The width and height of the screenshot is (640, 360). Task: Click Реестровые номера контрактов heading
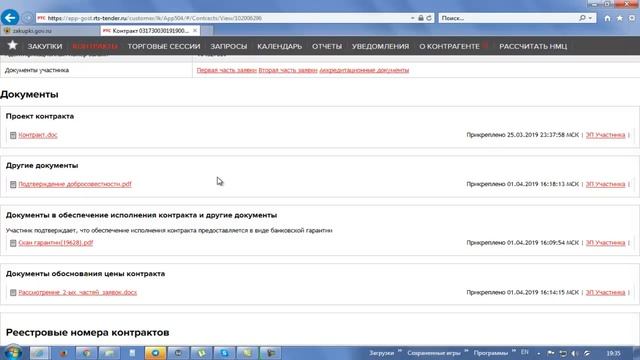87,333
